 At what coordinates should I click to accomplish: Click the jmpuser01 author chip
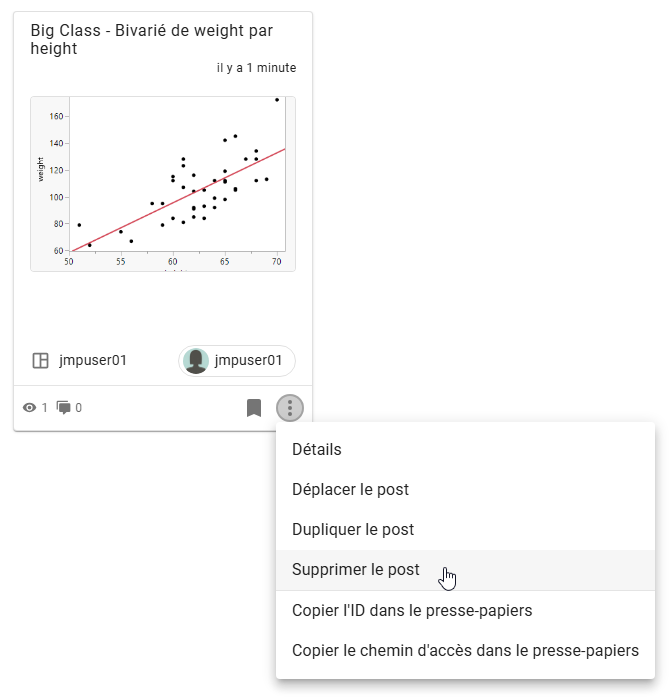click(x=237, y=361)
